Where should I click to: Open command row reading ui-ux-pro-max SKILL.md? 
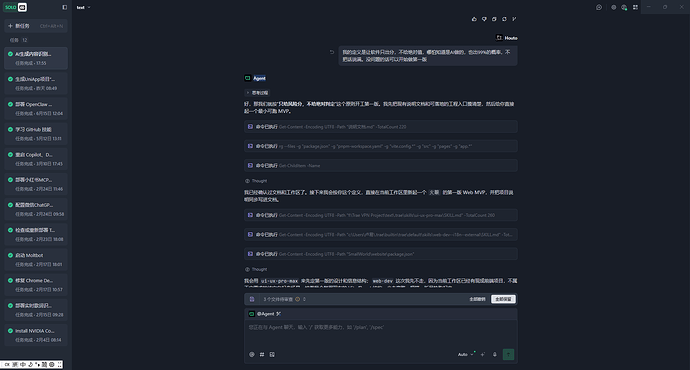[x=381, y=215]
